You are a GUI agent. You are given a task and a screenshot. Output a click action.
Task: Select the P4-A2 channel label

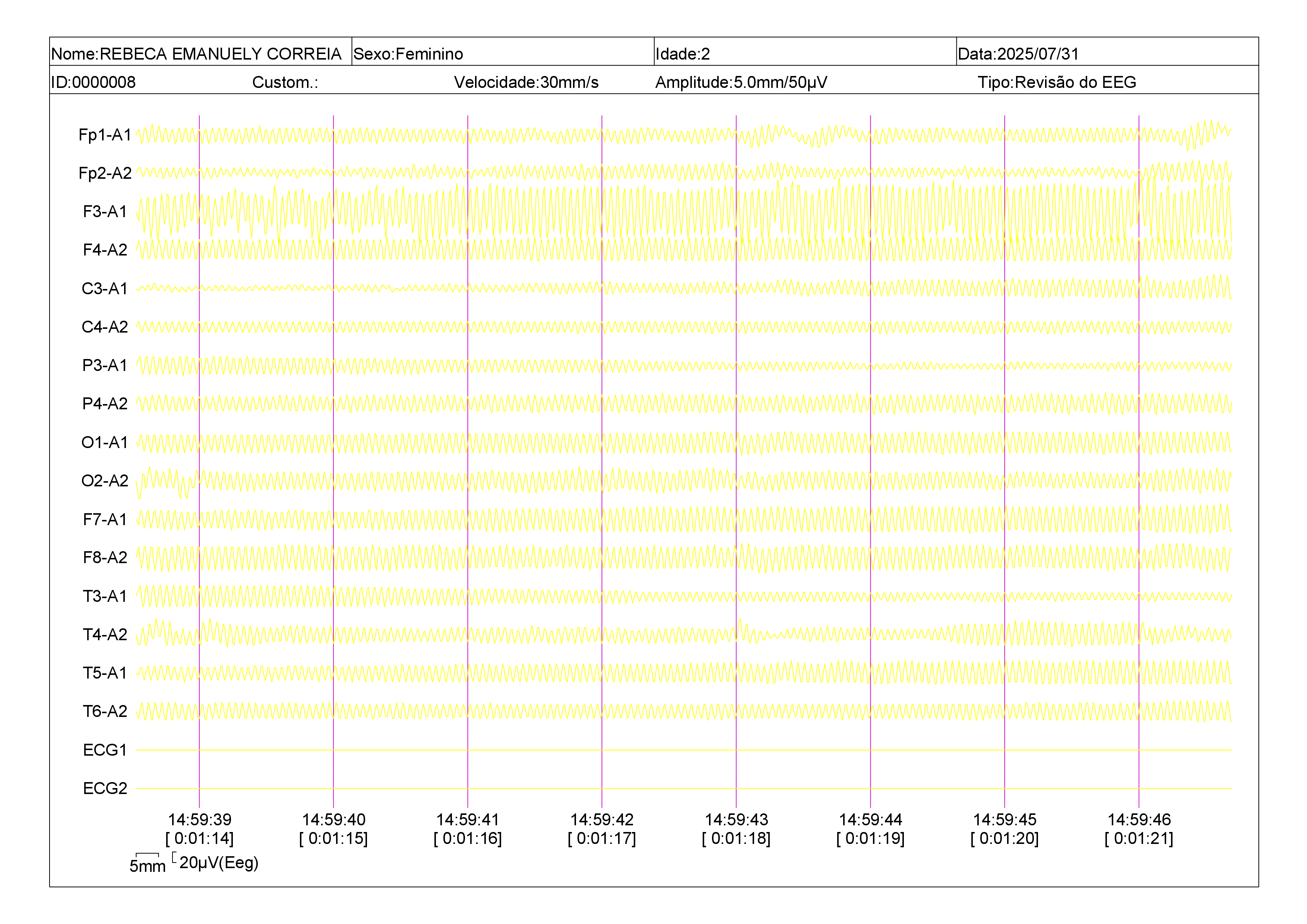click(x=105, y=403)
